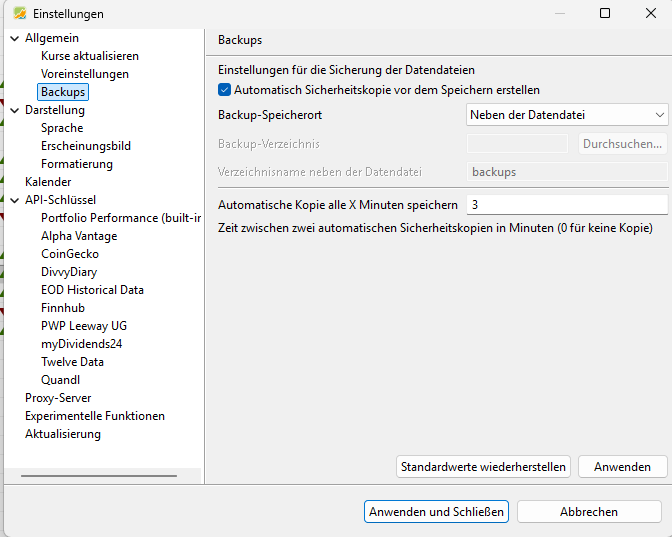Image resolution: width=672 pixels, height=537 pixels.
Task: Select PWP Leeway UG entry
Action: [x=84, y=326]
